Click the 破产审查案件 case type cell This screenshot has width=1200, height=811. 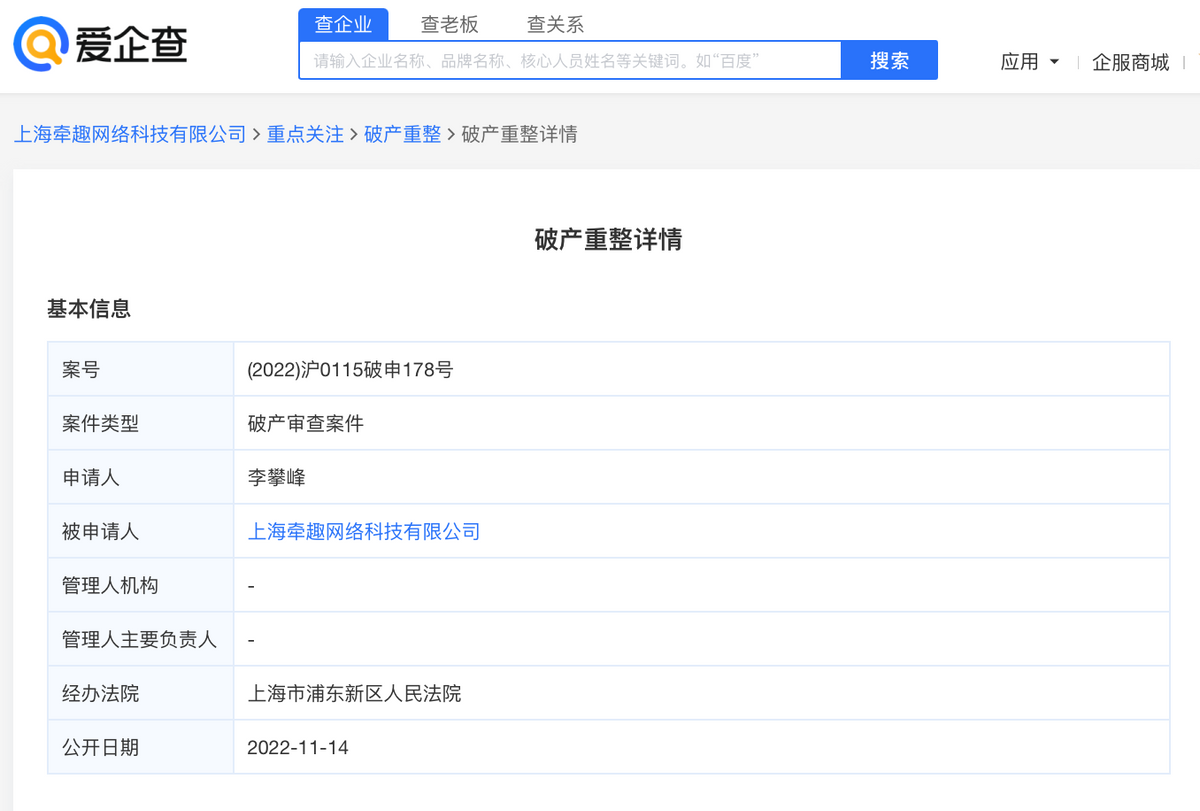click(x=305, y=423)
